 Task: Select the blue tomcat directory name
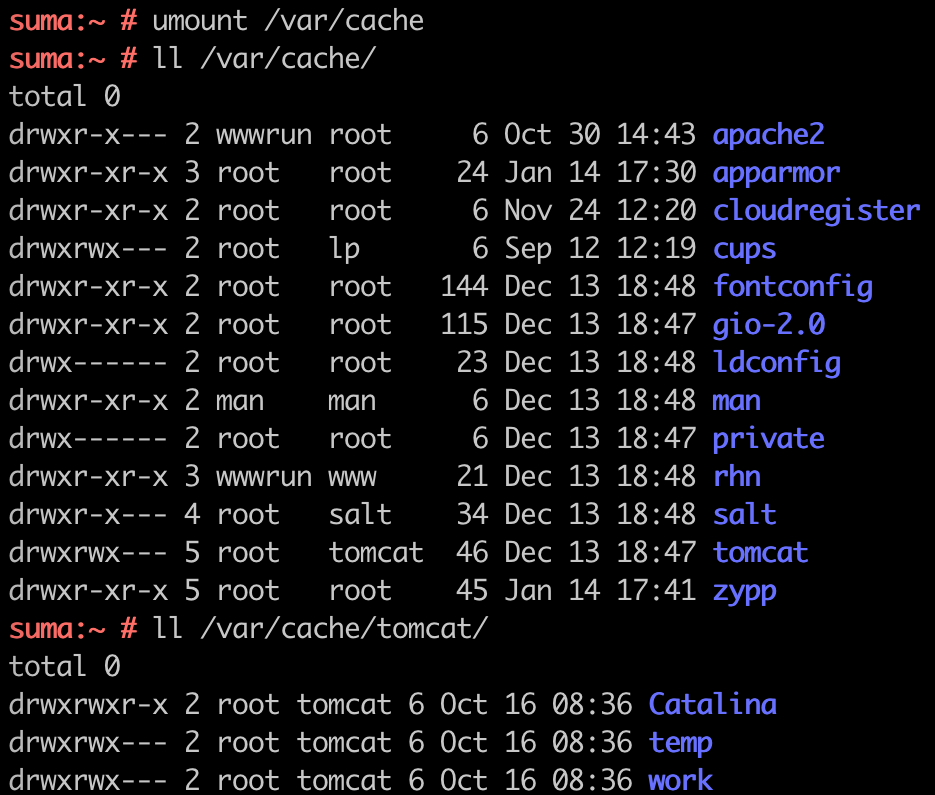tap(760, 552)
